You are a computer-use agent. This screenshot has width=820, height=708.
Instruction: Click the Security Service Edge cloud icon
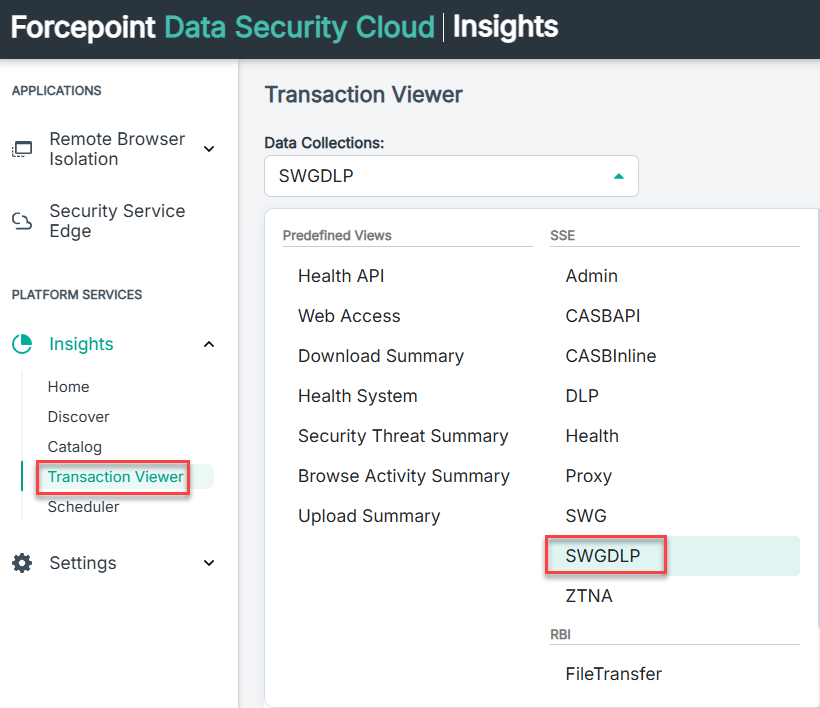click(21, 221)
